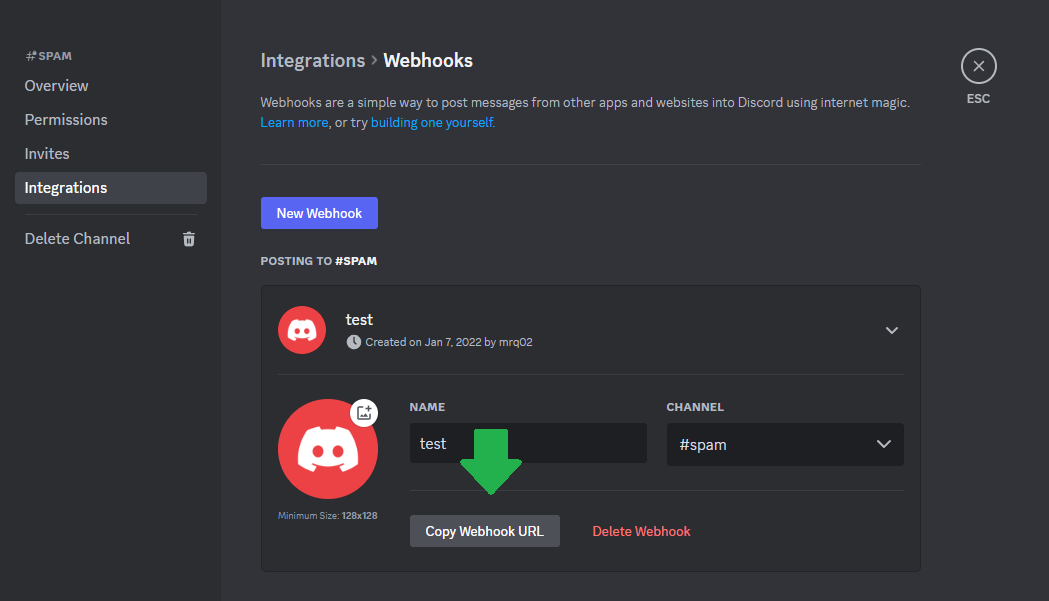1049x601 pixels.
Task: Open the Overview settings page
Action: (56, 86)
